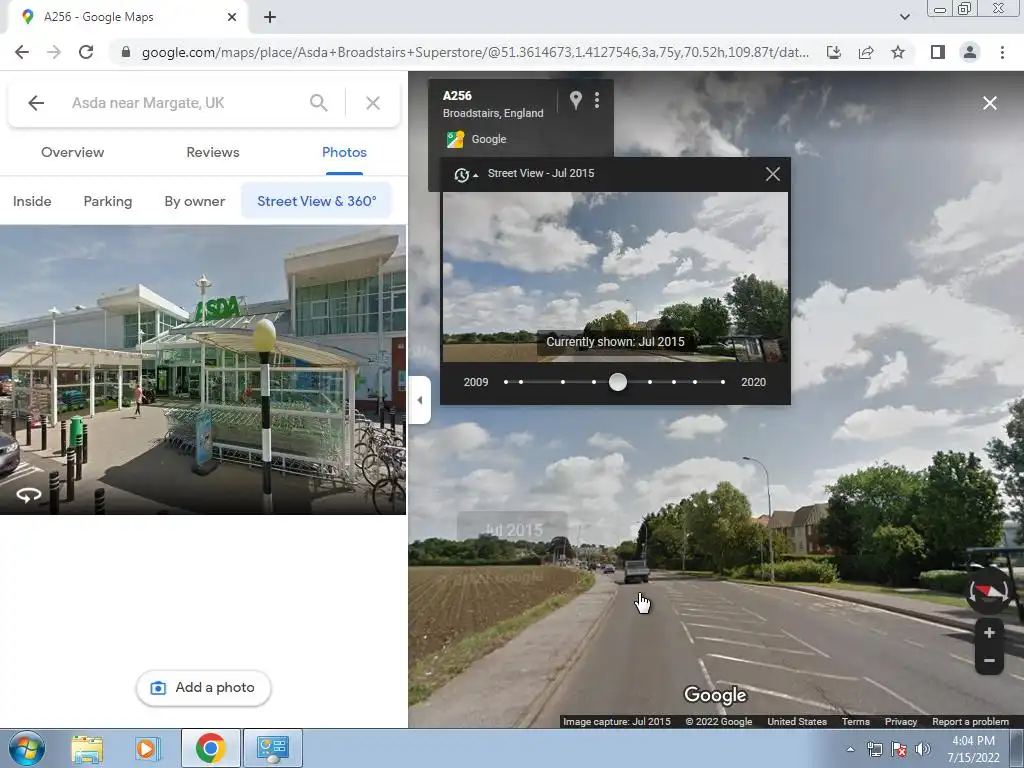Select the first timeline dot near 2009

pos(506,382)
